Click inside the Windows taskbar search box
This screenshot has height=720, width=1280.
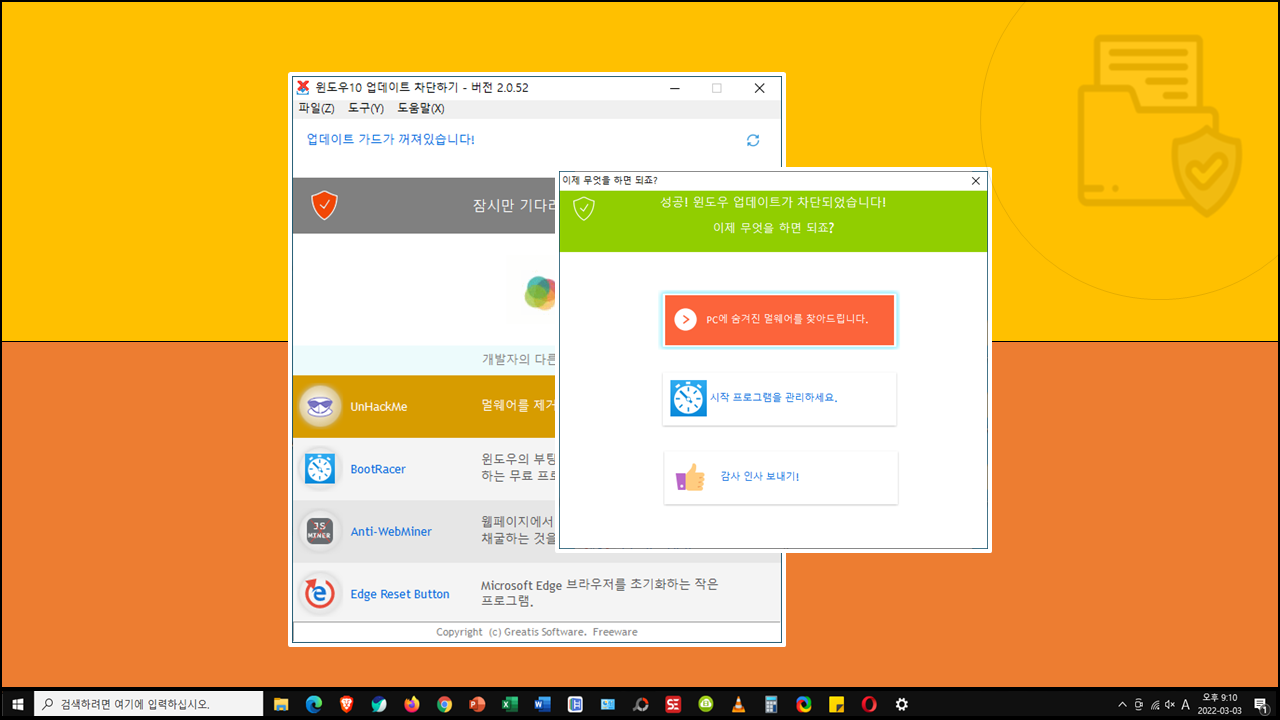[149, 704]
